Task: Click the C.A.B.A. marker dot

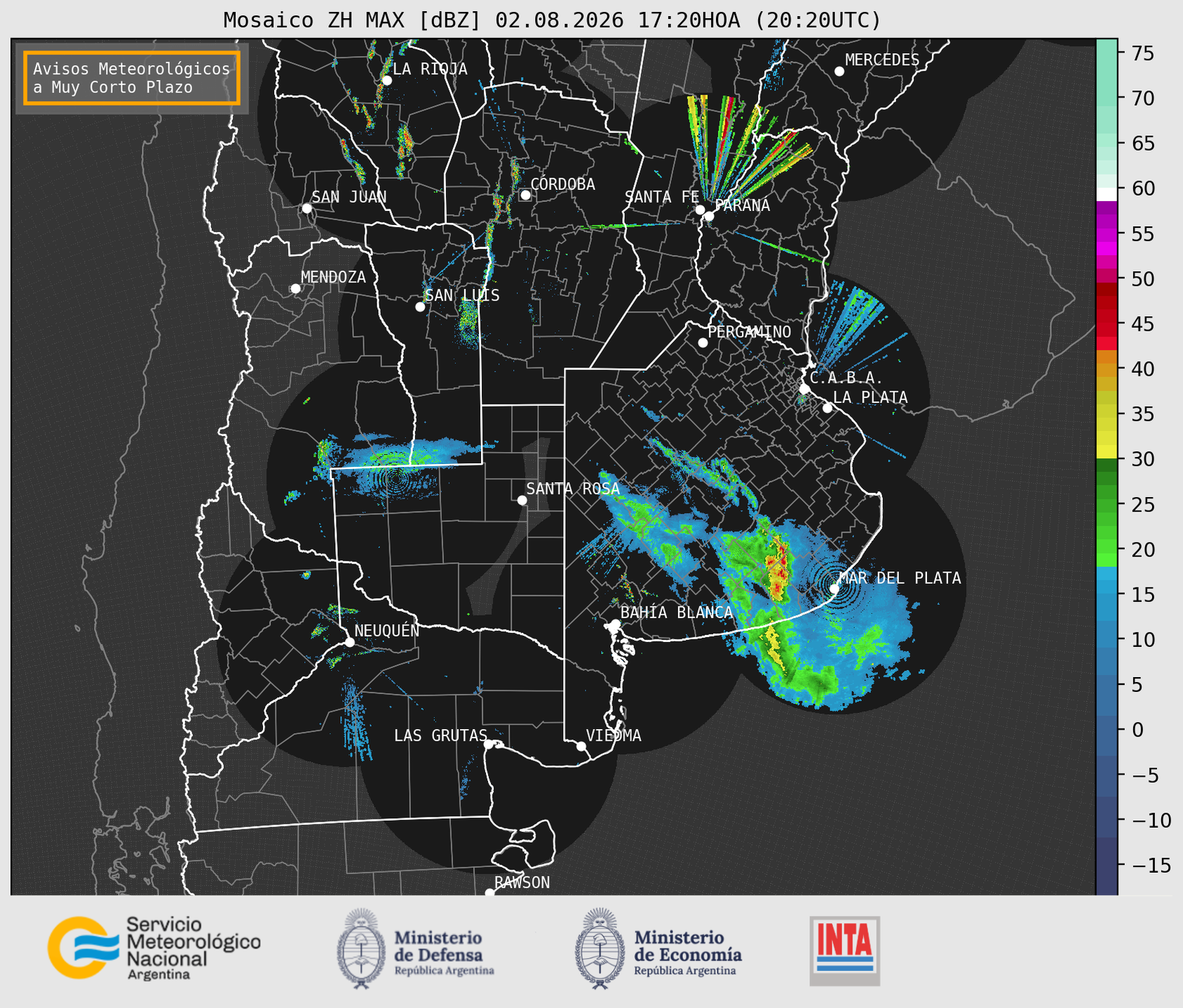Action: [x=804, y=388]
